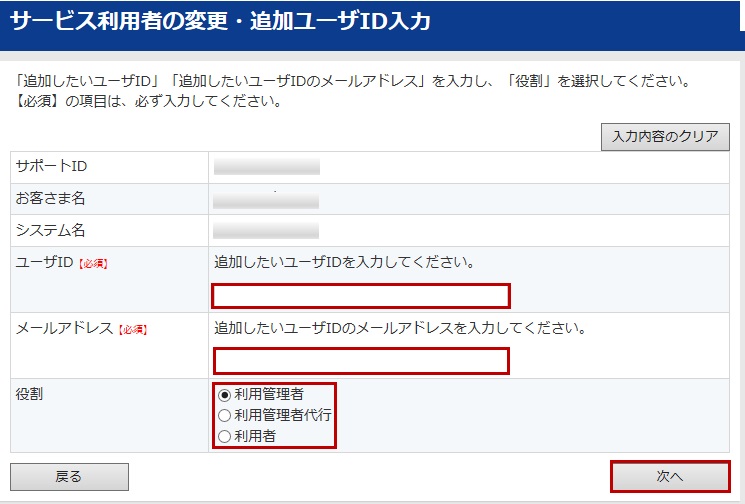Click the 役割 row label
The width and height of the screenshot is (745, 504).
[x=30, y=394]
